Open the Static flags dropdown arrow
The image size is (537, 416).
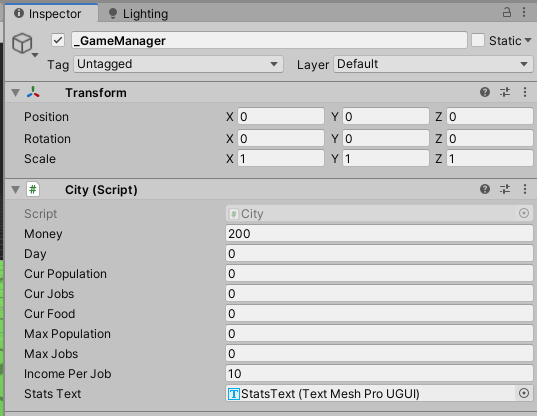click(528, 40)
